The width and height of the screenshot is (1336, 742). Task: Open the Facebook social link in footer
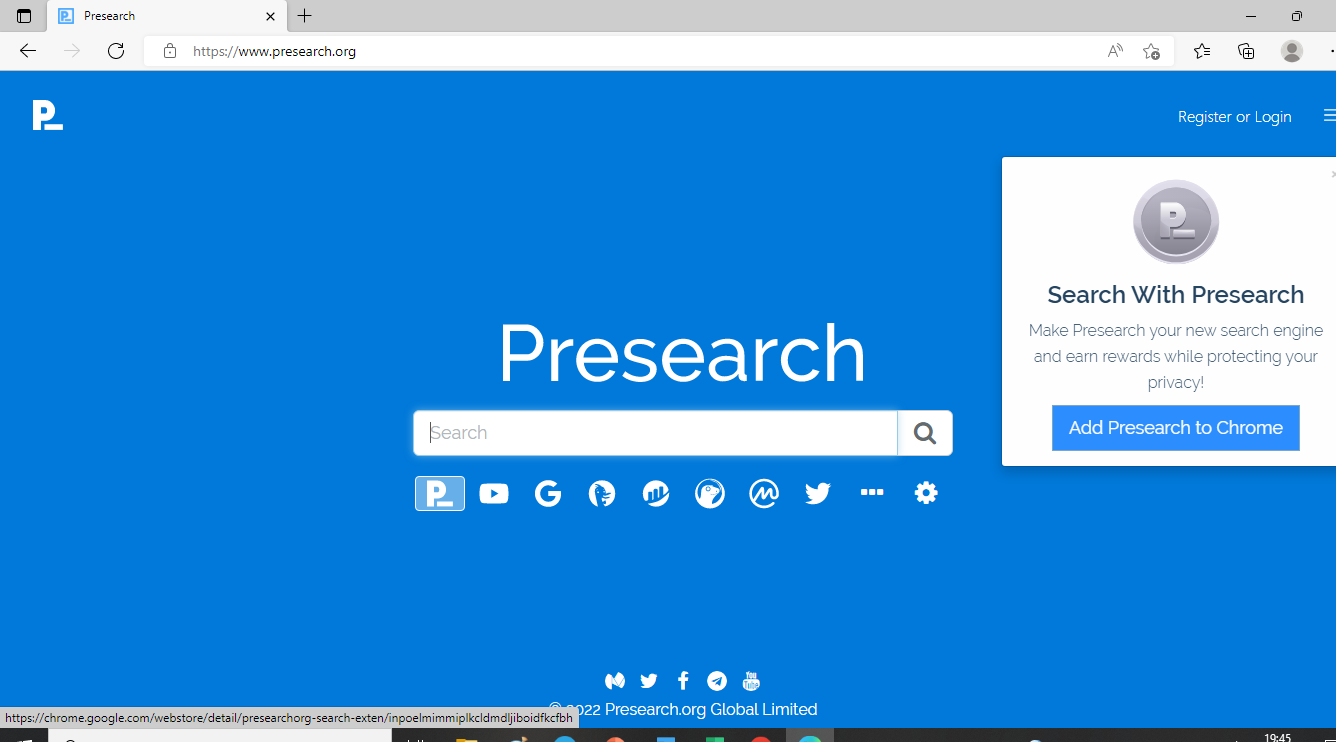click(683, 681)
